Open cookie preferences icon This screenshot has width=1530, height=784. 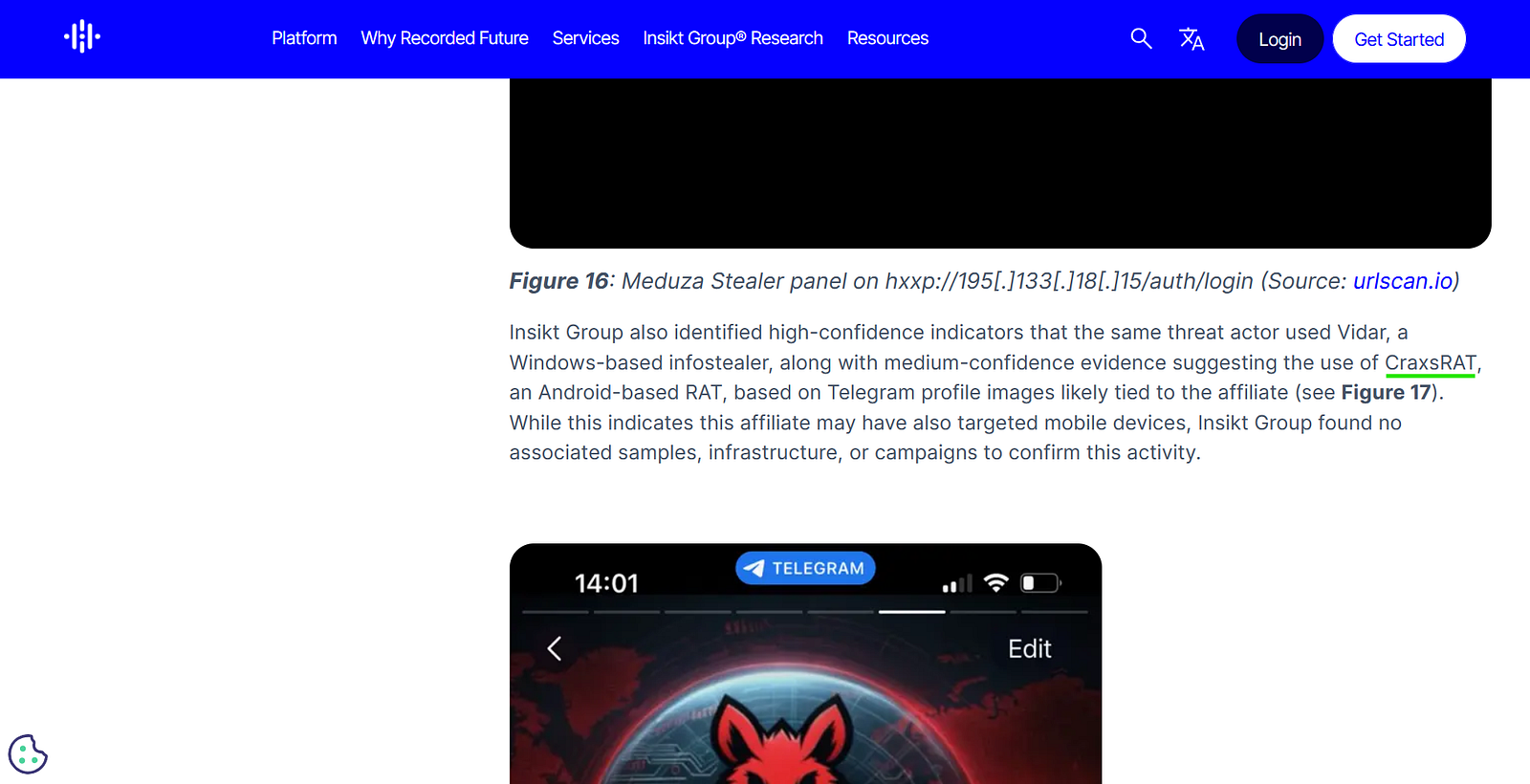pyautogui.click(x=28, y=754)
